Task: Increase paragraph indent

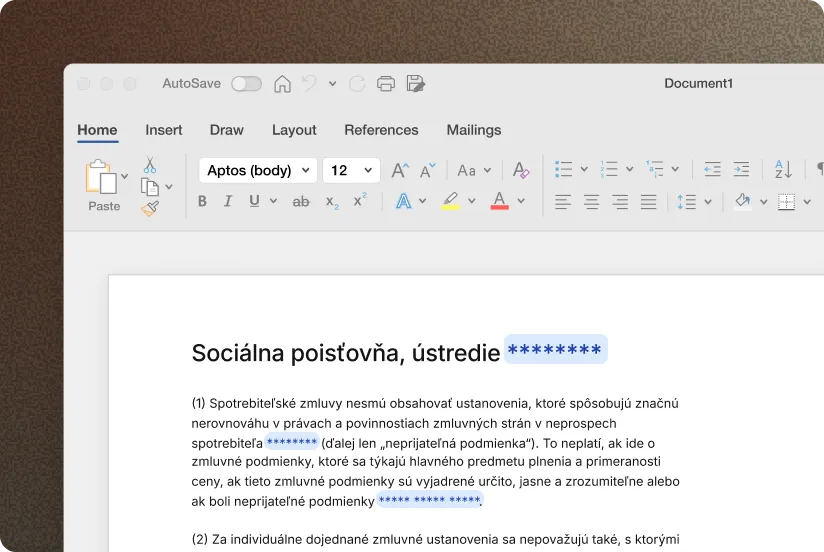Action: [741, 169]
